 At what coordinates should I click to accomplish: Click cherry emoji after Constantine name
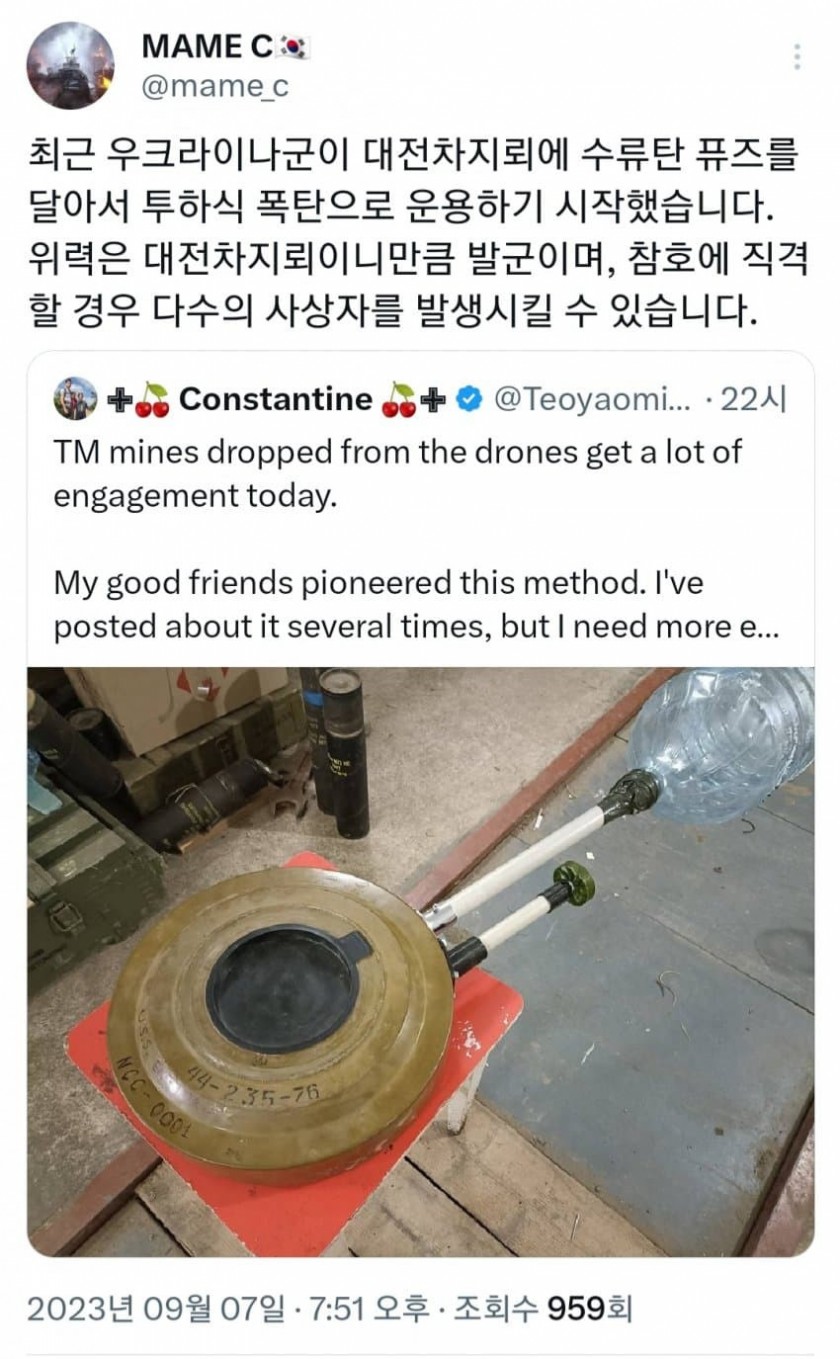point(398,400)
